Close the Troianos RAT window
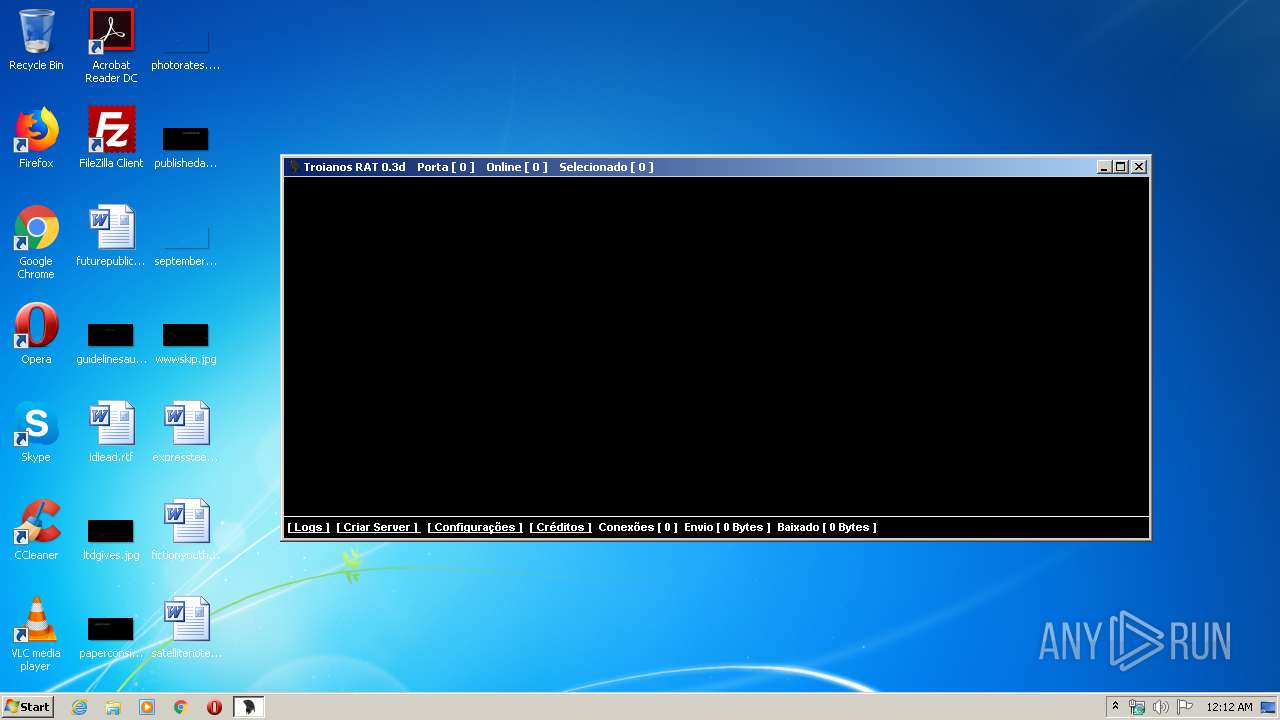The image size is (1280, 720). [x=1138, y=167]
